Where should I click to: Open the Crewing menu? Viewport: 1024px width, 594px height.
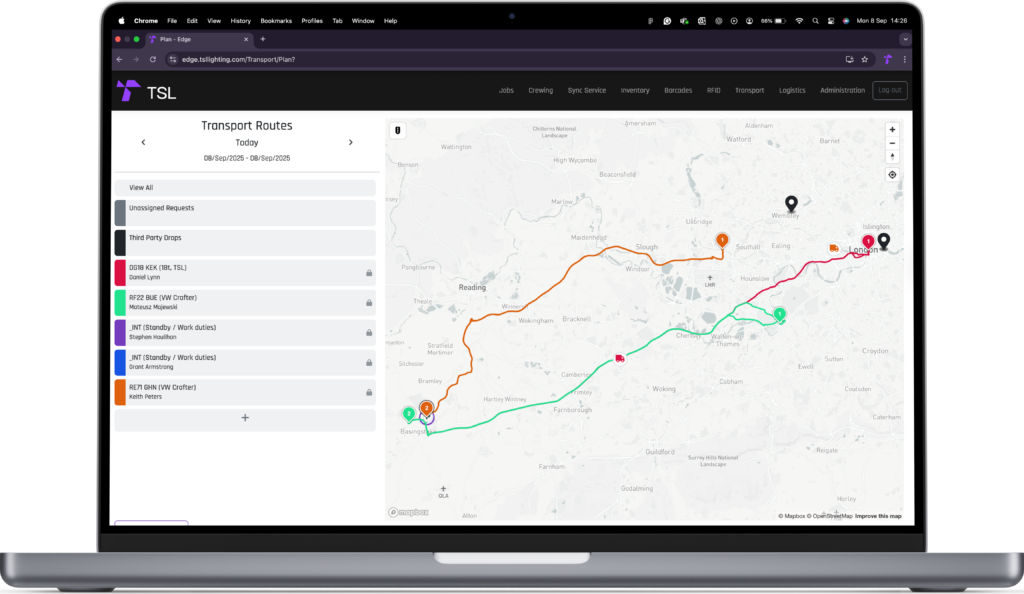coord(540,91)
